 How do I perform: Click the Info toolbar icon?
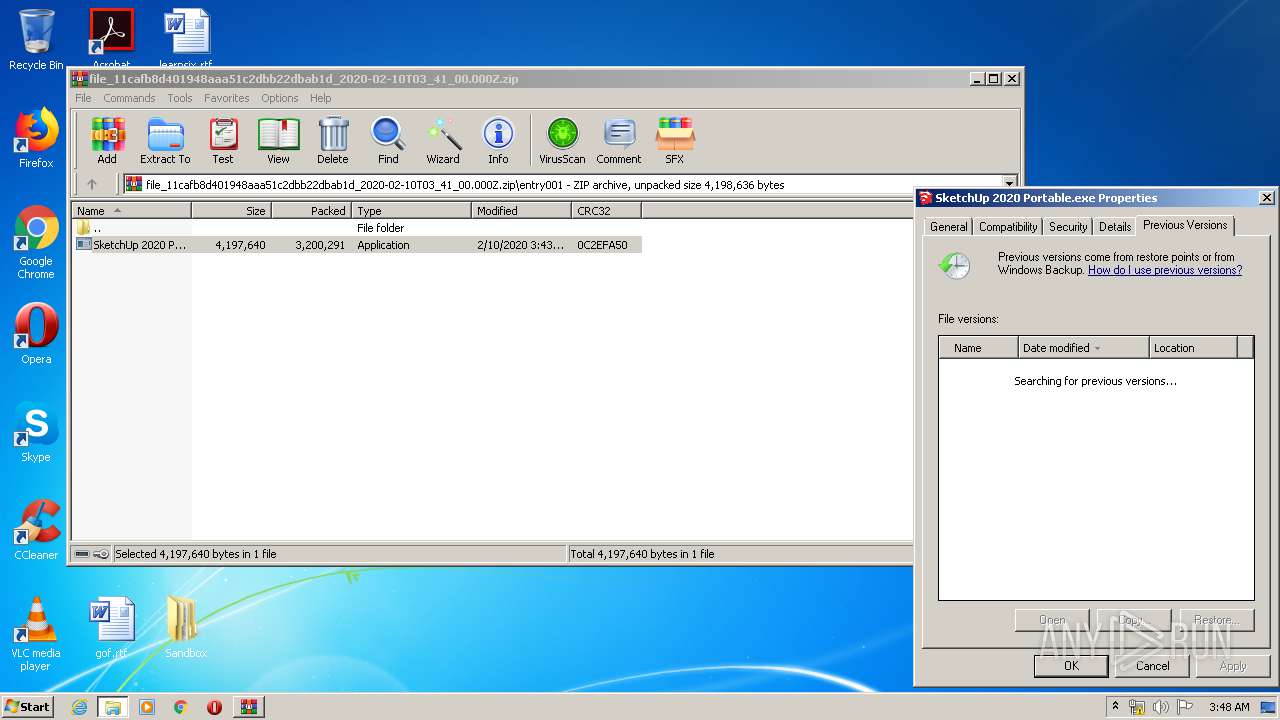tap(498, 141)
